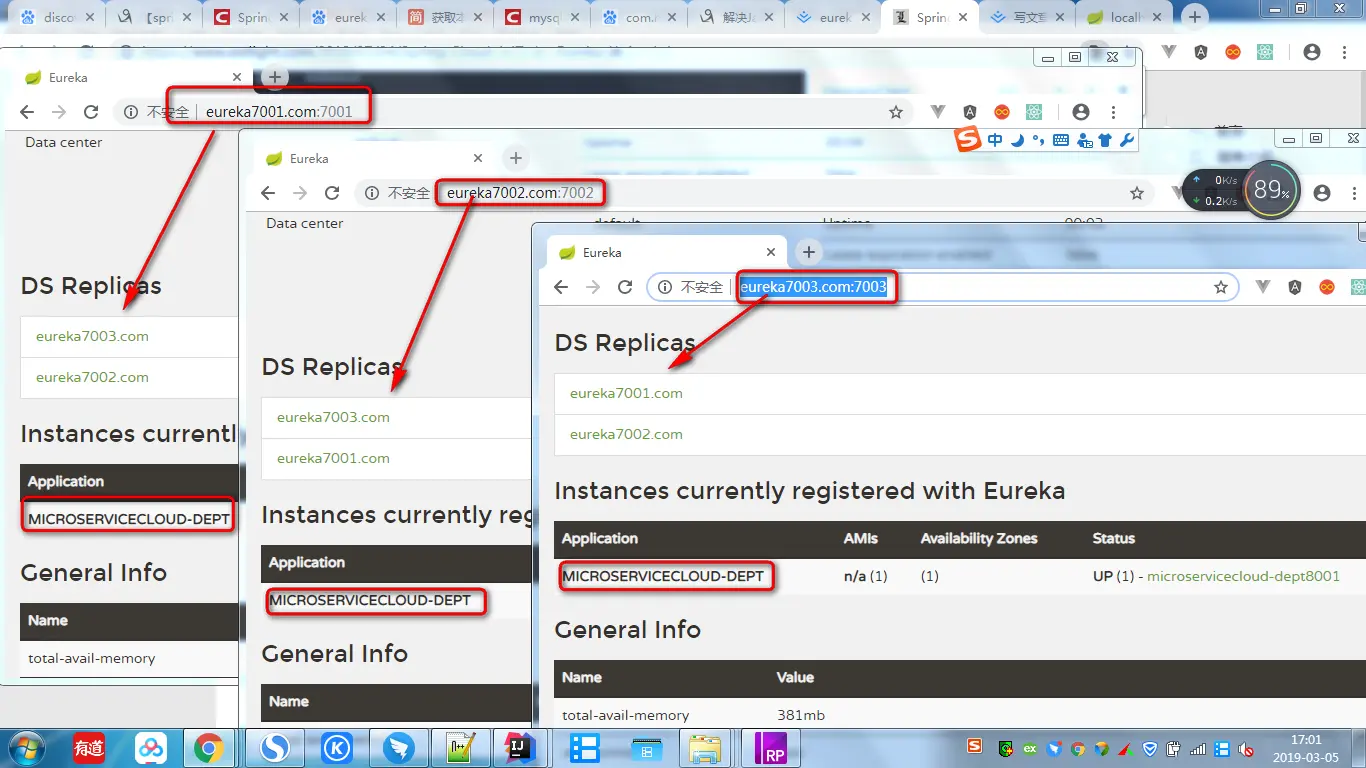The height and width of the screenshot is (768, 1366).
Task: Open eureka7001.com replica link in 7002 window
Action: (x=333, y=458)
